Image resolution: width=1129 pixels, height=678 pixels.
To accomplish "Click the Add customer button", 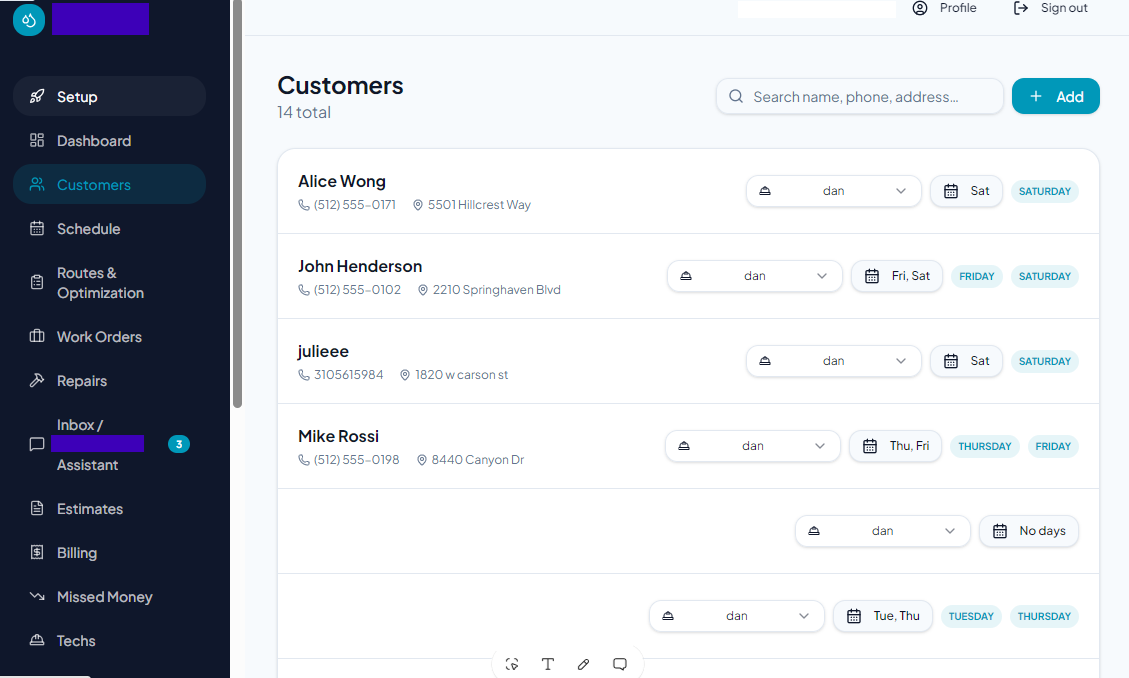I will (x=1056, y=96).
